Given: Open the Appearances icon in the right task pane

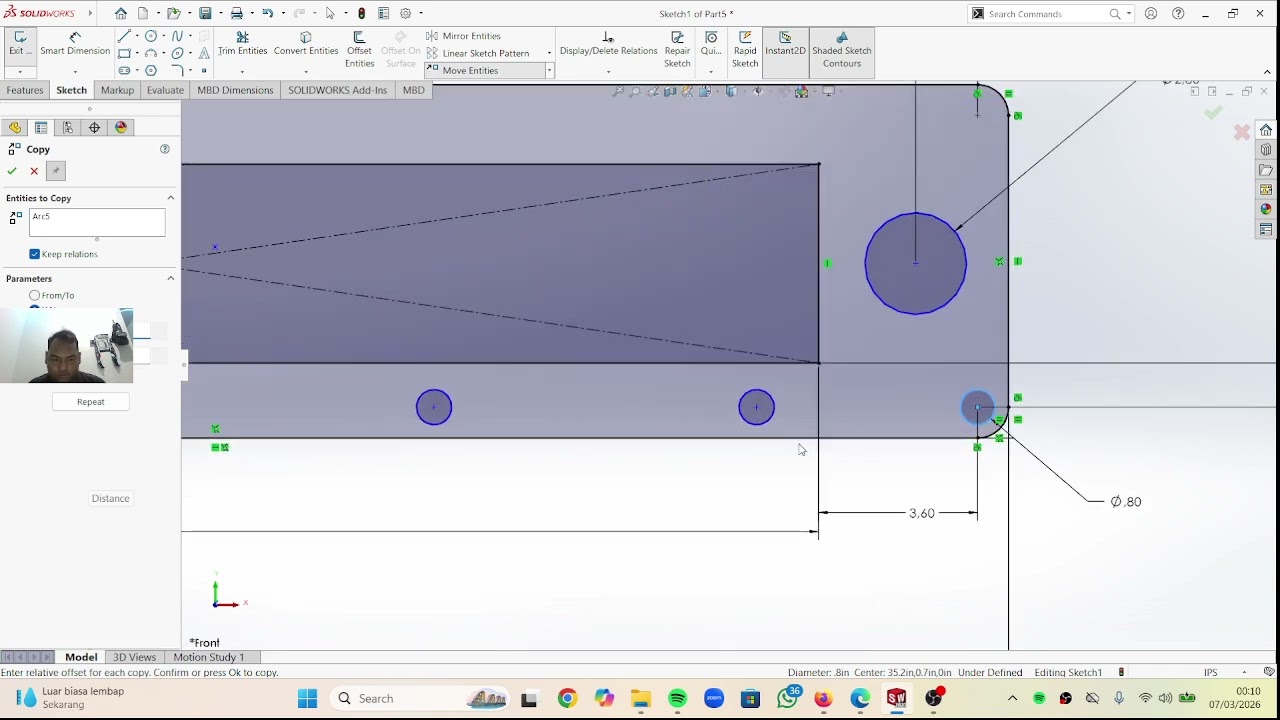Looking at the screenshot, I should click(x=1266, y=209).
